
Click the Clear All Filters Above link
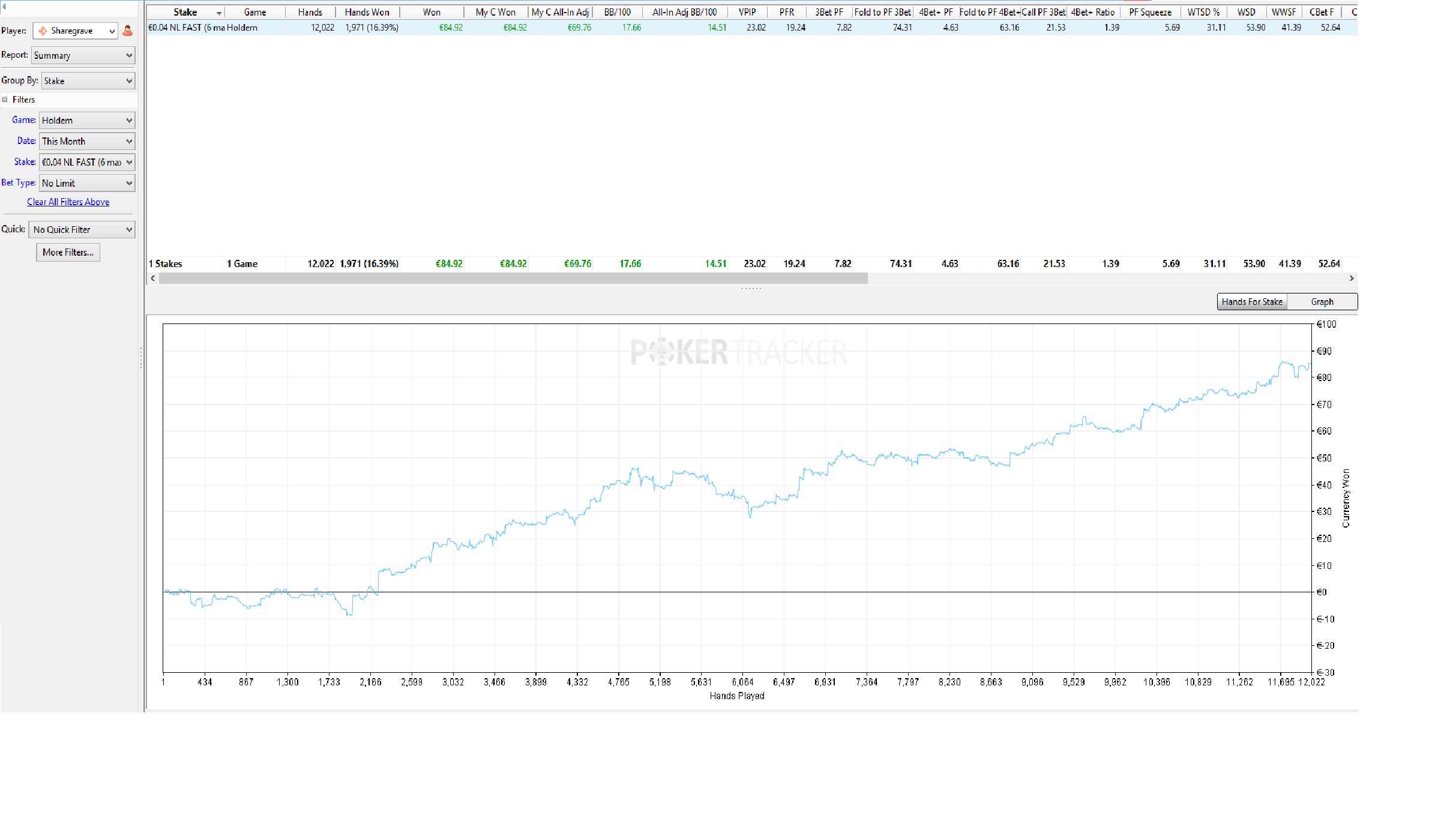pyautogui.click(x=68, y=202)
